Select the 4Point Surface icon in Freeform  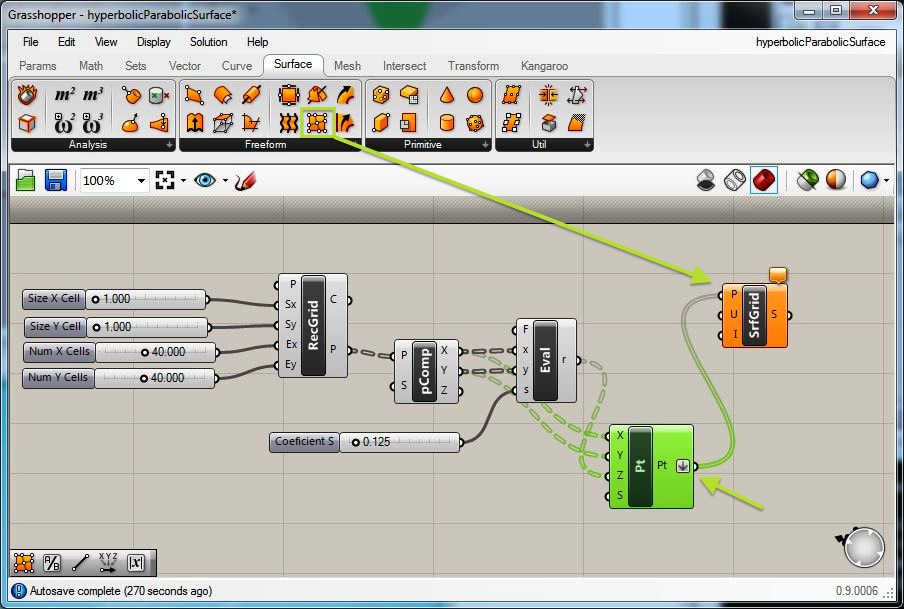tap(195, 95)
